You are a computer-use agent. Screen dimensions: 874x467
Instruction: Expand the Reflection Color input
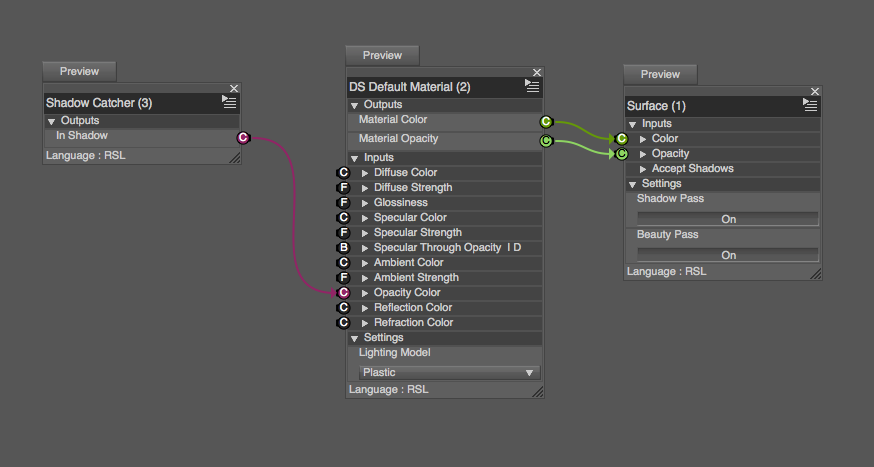click(x=366, y=308)
